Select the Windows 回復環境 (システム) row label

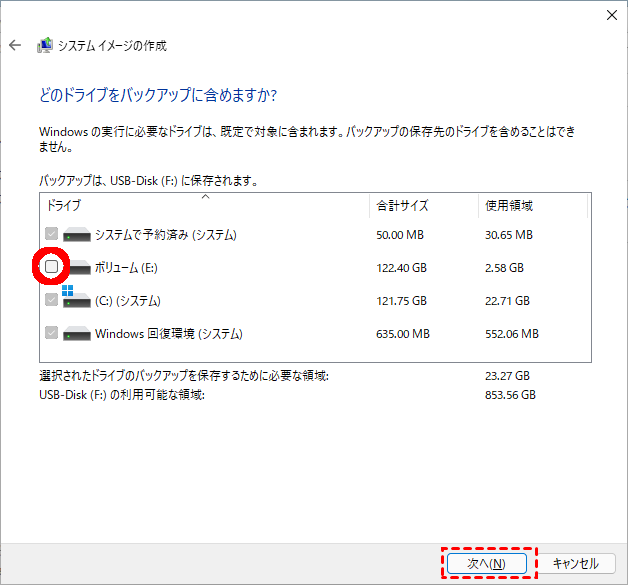pyautogui.click(x=168, y=333)
